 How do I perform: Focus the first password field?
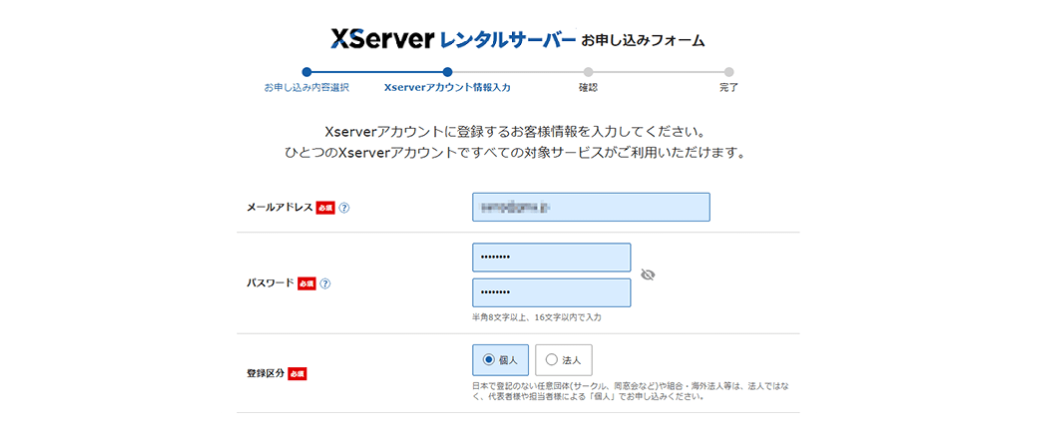pyautogui.click(x=552, y=257)
